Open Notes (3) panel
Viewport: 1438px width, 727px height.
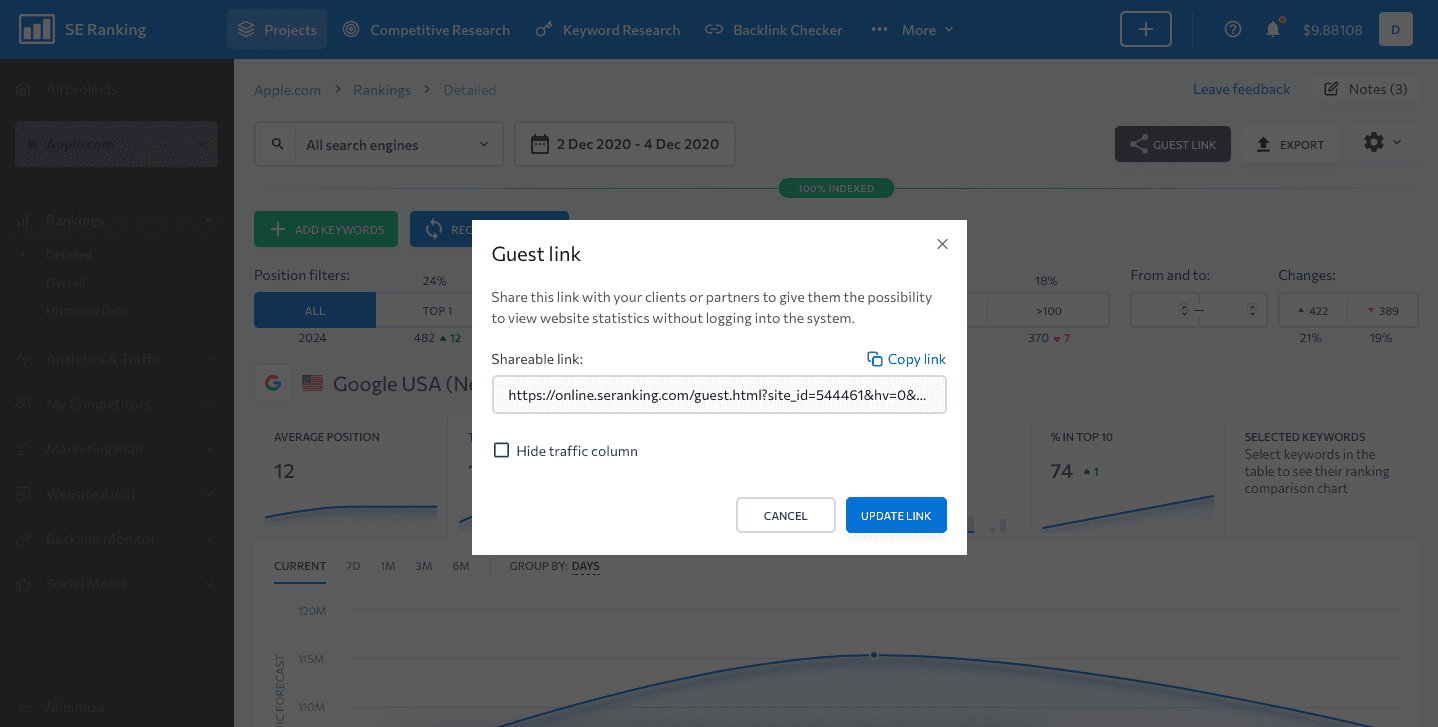click(x=1365, y=89)
